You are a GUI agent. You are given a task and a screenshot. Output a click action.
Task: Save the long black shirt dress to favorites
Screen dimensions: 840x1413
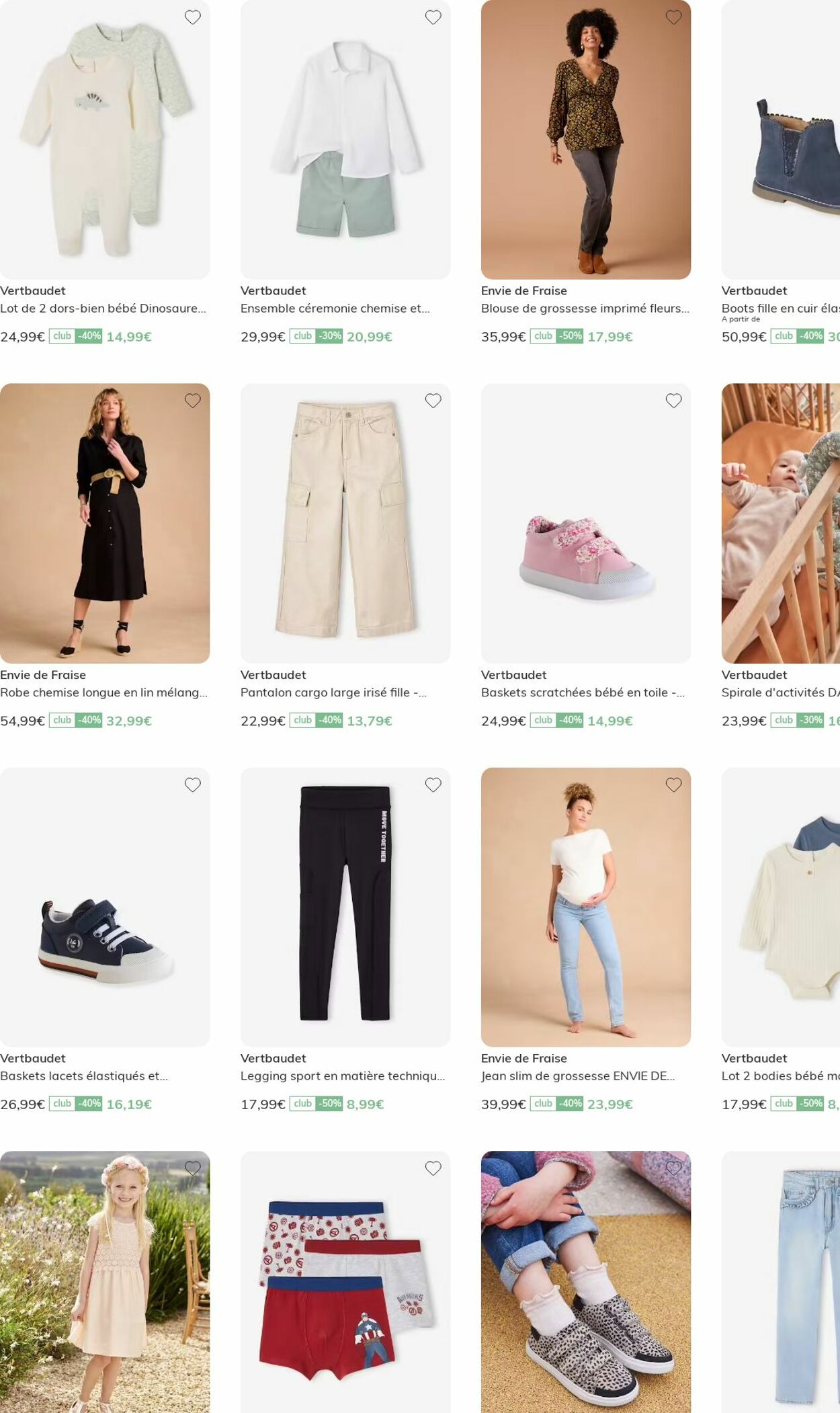point(193,401)
